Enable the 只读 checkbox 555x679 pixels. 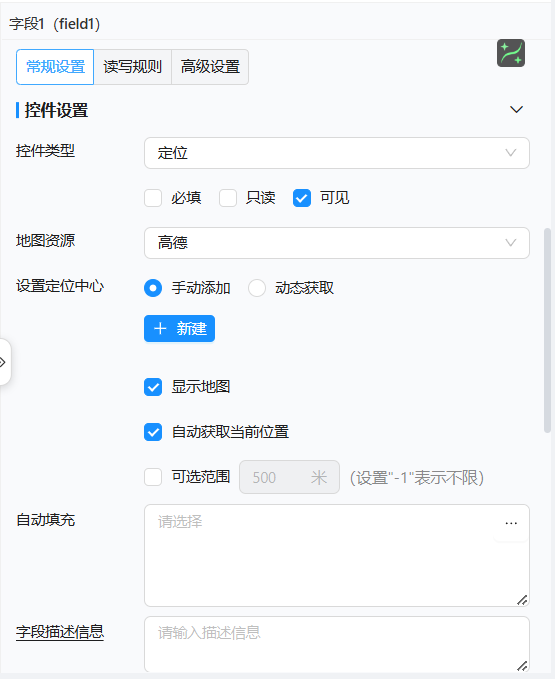coord(228,198)
